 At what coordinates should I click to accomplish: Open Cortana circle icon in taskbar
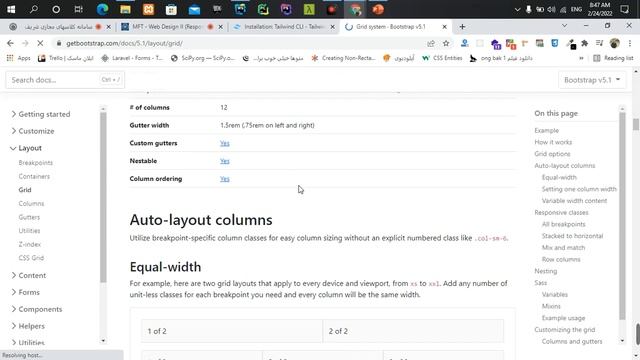pos(56,9)
